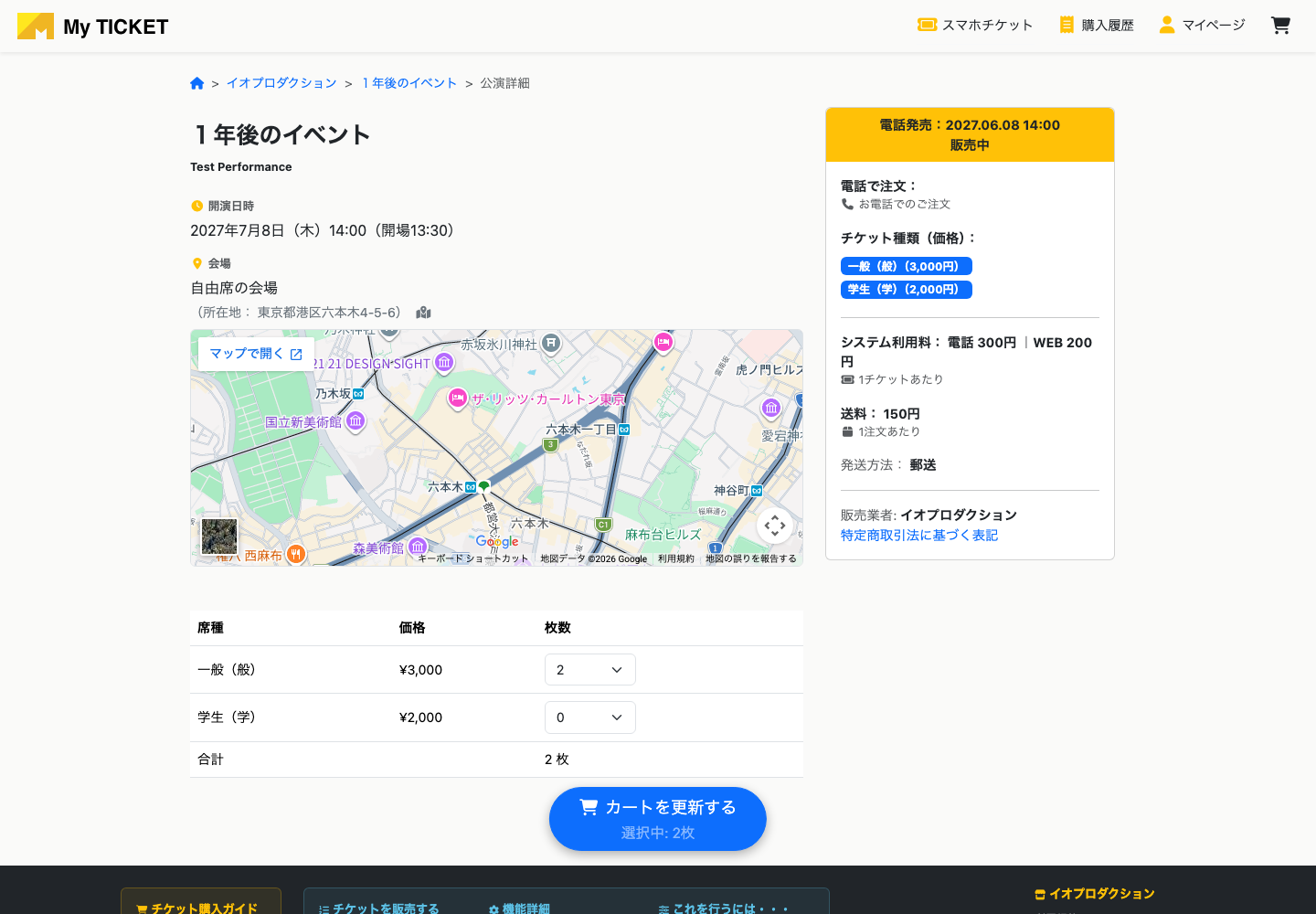Click the 2 枚 total cell
Viewport: 1316px width, 914px height.
[557, 760]
